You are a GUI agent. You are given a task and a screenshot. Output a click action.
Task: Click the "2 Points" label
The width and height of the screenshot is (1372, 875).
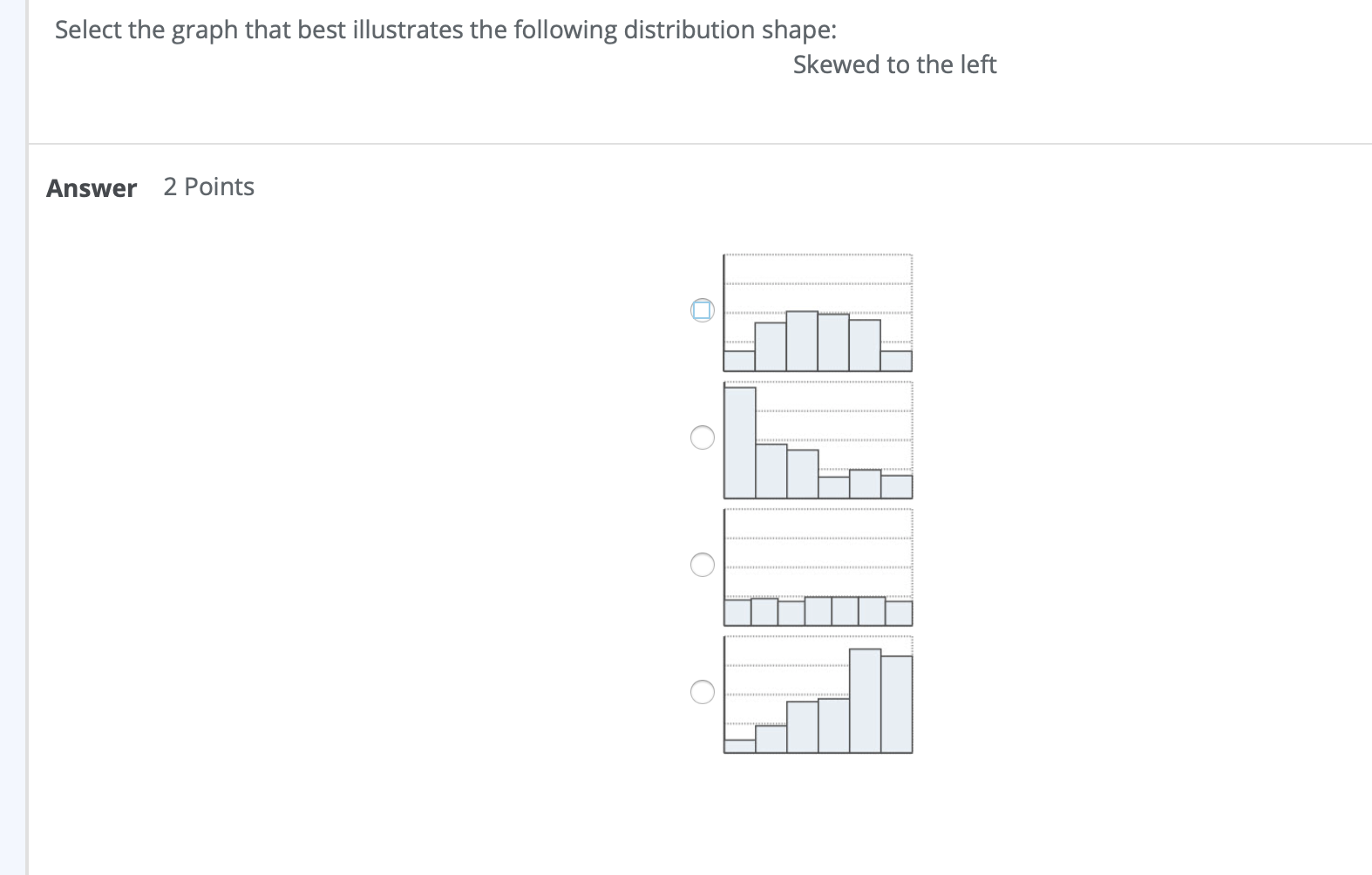[209, 187]
